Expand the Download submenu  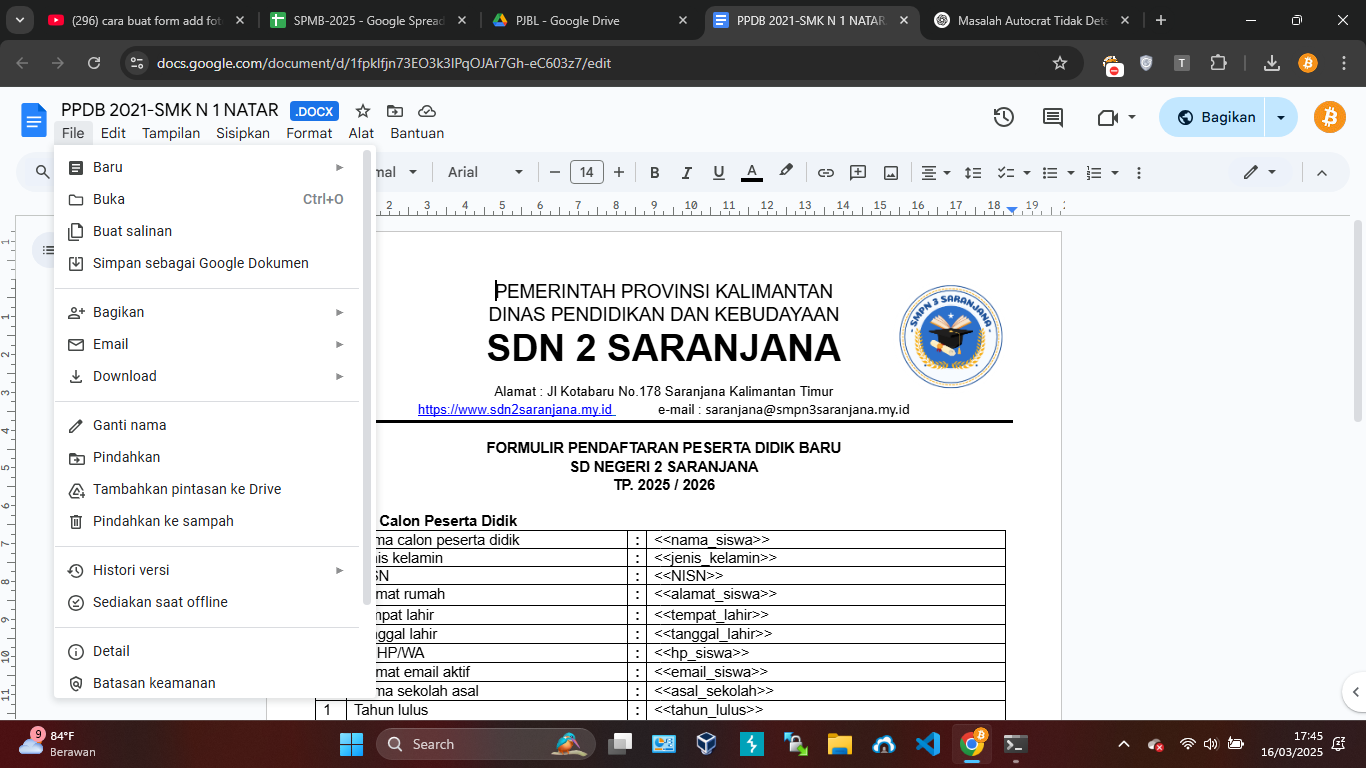tap(207, 376)
